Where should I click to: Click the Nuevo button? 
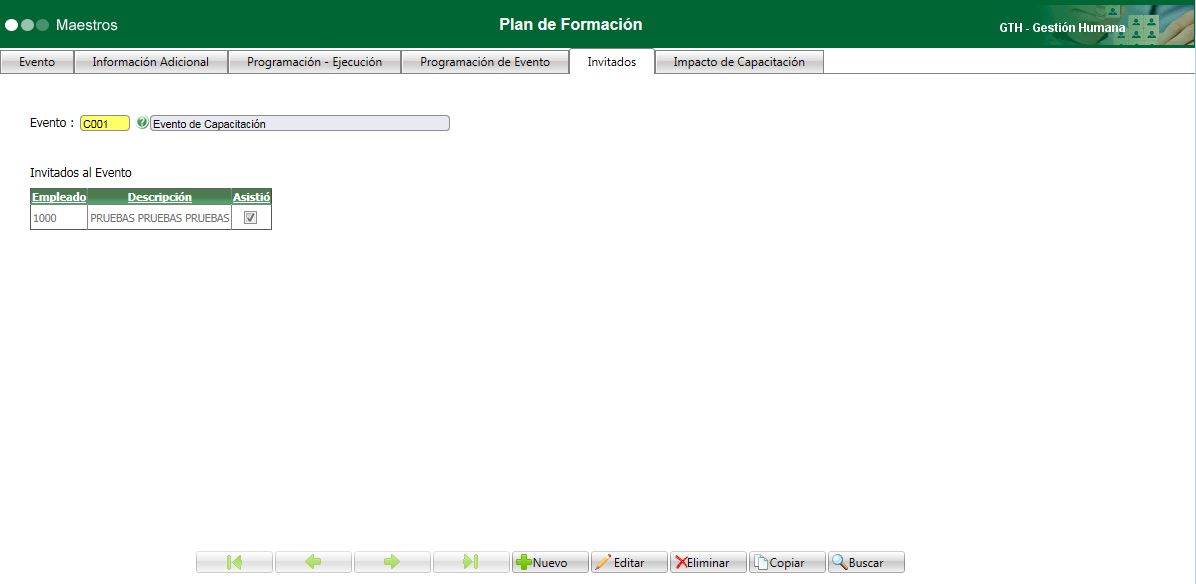[550, 563]
